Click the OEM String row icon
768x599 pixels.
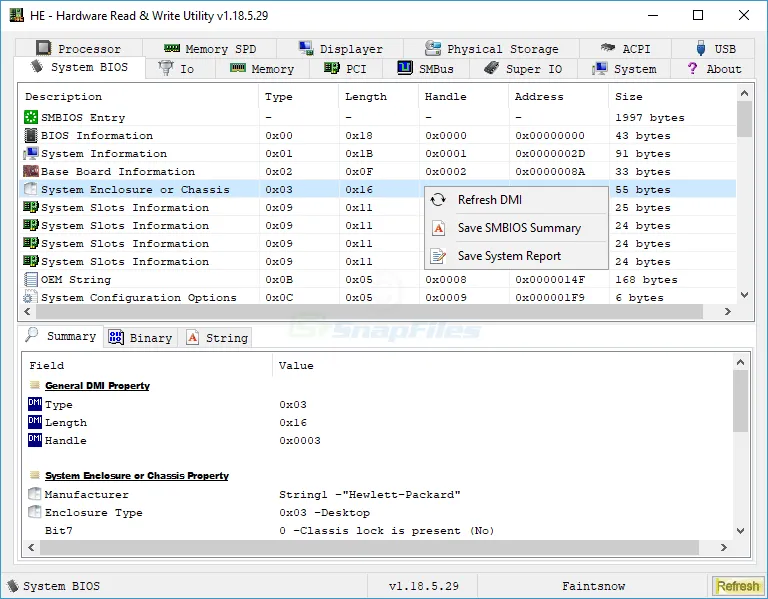click(30, 280)
